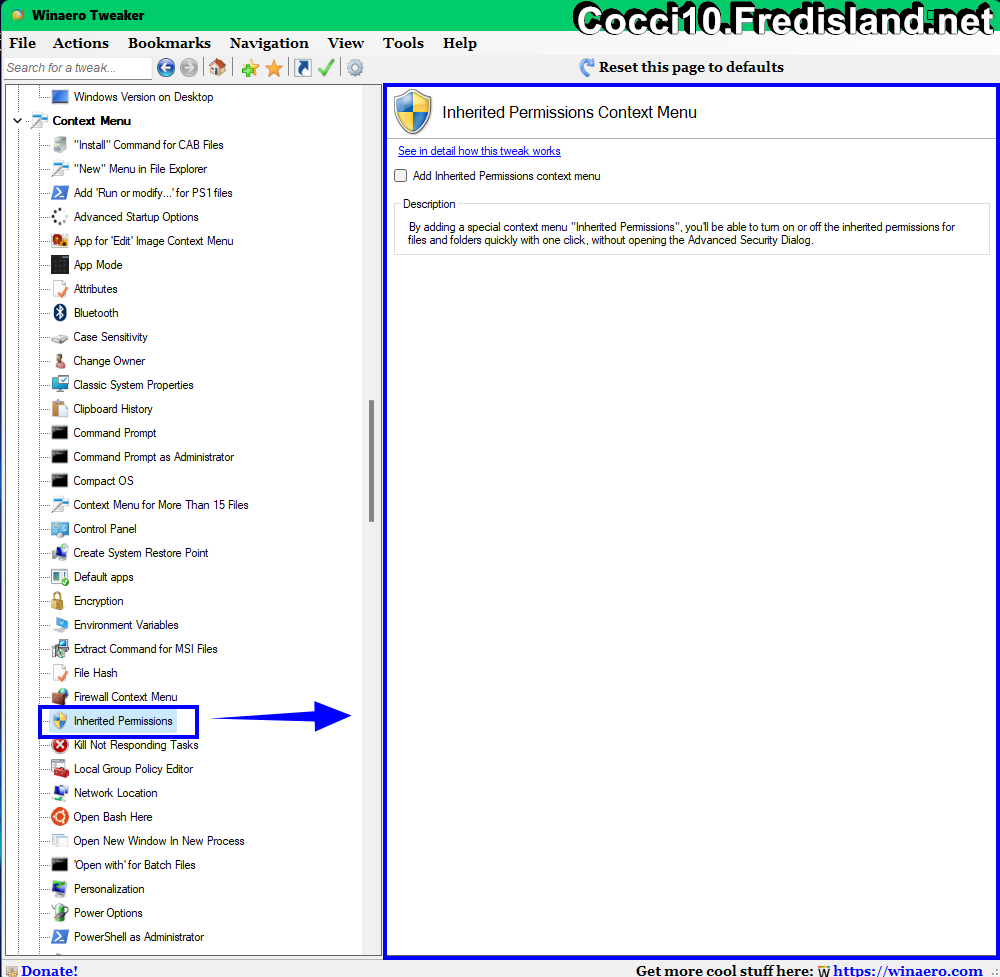Open the Tools menu
Image resolution: width=1000 pixels, height=977 pixels.
tap(403, 43)
